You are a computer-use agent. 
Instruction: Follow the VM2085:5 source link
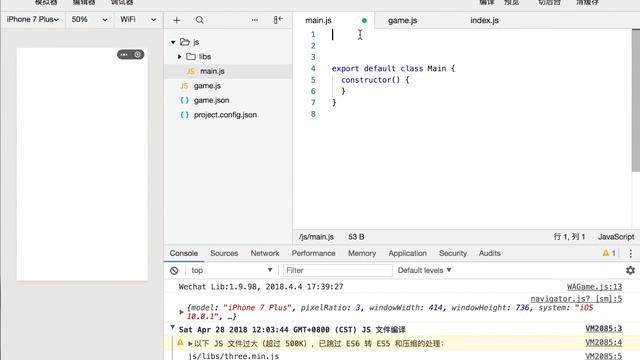pos(604,356)
